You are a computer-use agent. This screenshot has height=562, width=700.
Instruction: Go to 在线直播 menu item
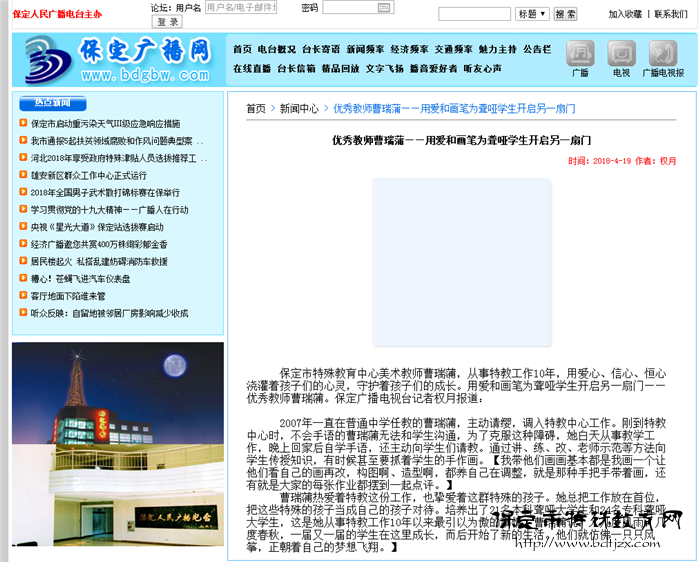point(251,68)
